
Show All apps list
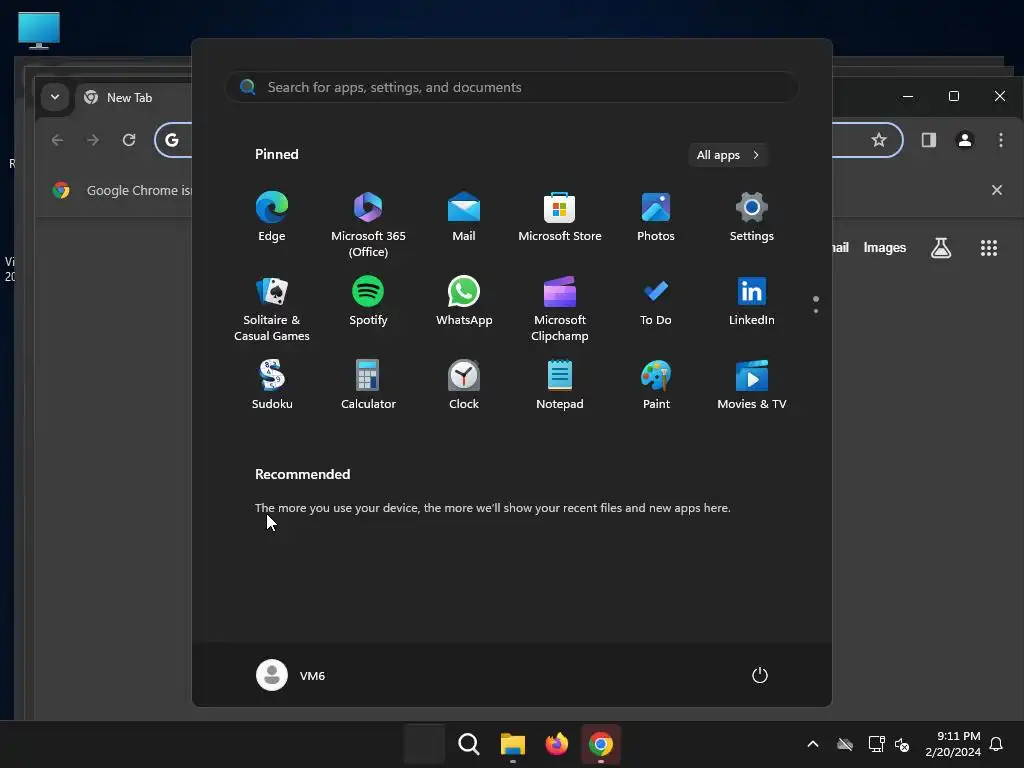728,155
